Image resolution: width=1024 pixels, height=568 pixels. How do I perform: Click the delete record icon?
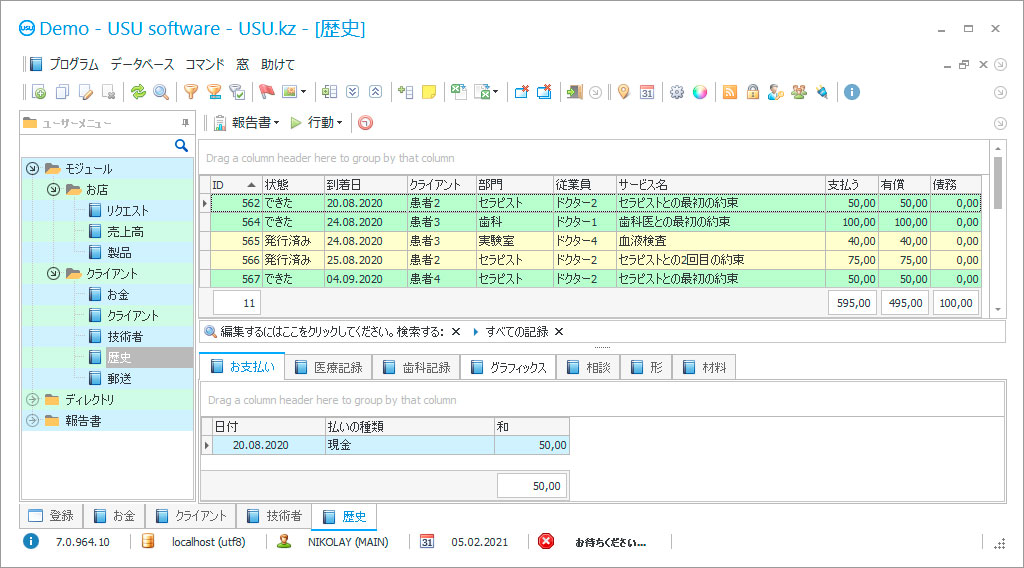[109, 92]
